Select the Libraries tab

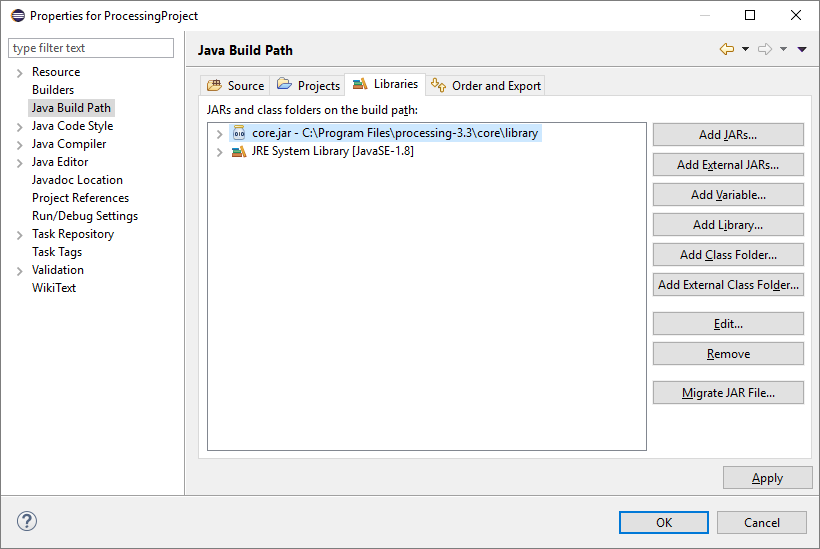click(385, 84)
